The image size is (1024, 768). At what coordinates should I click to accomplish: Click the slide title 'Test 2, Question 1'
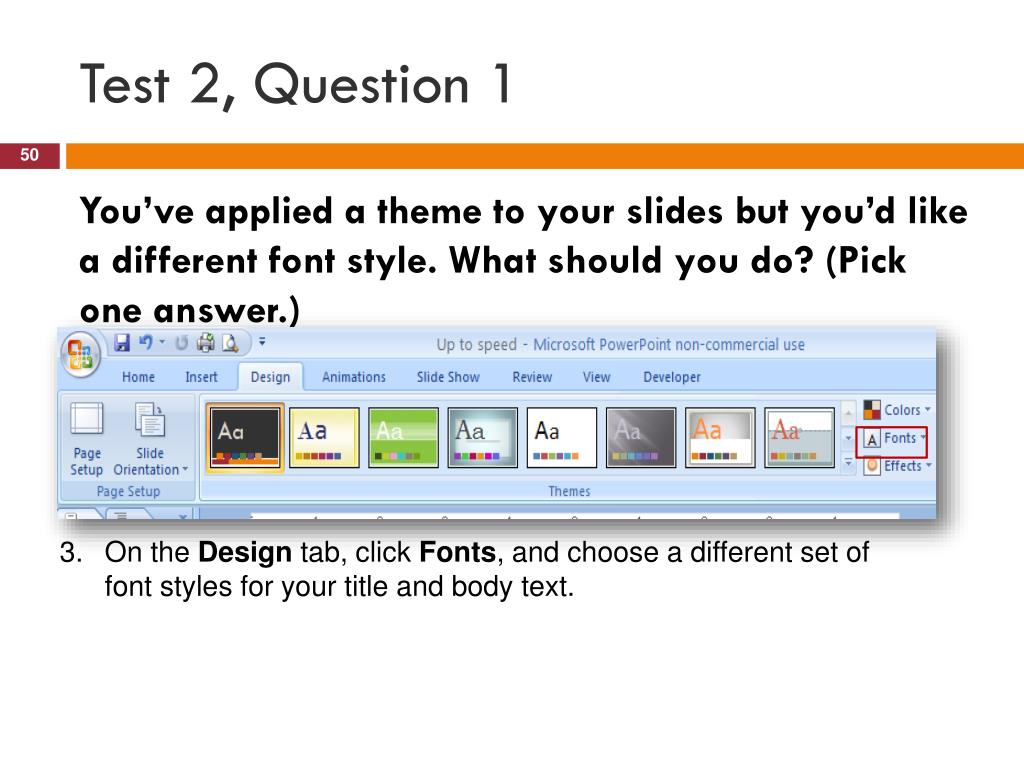(x=295, y=85)
